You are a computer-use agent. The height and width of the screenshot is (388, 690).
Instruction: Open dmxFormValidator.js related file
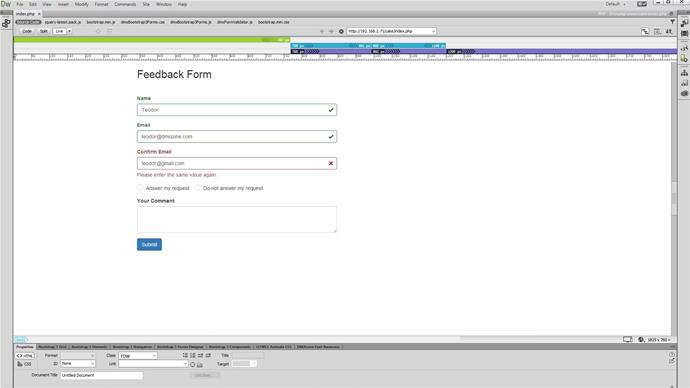(235, 22)
